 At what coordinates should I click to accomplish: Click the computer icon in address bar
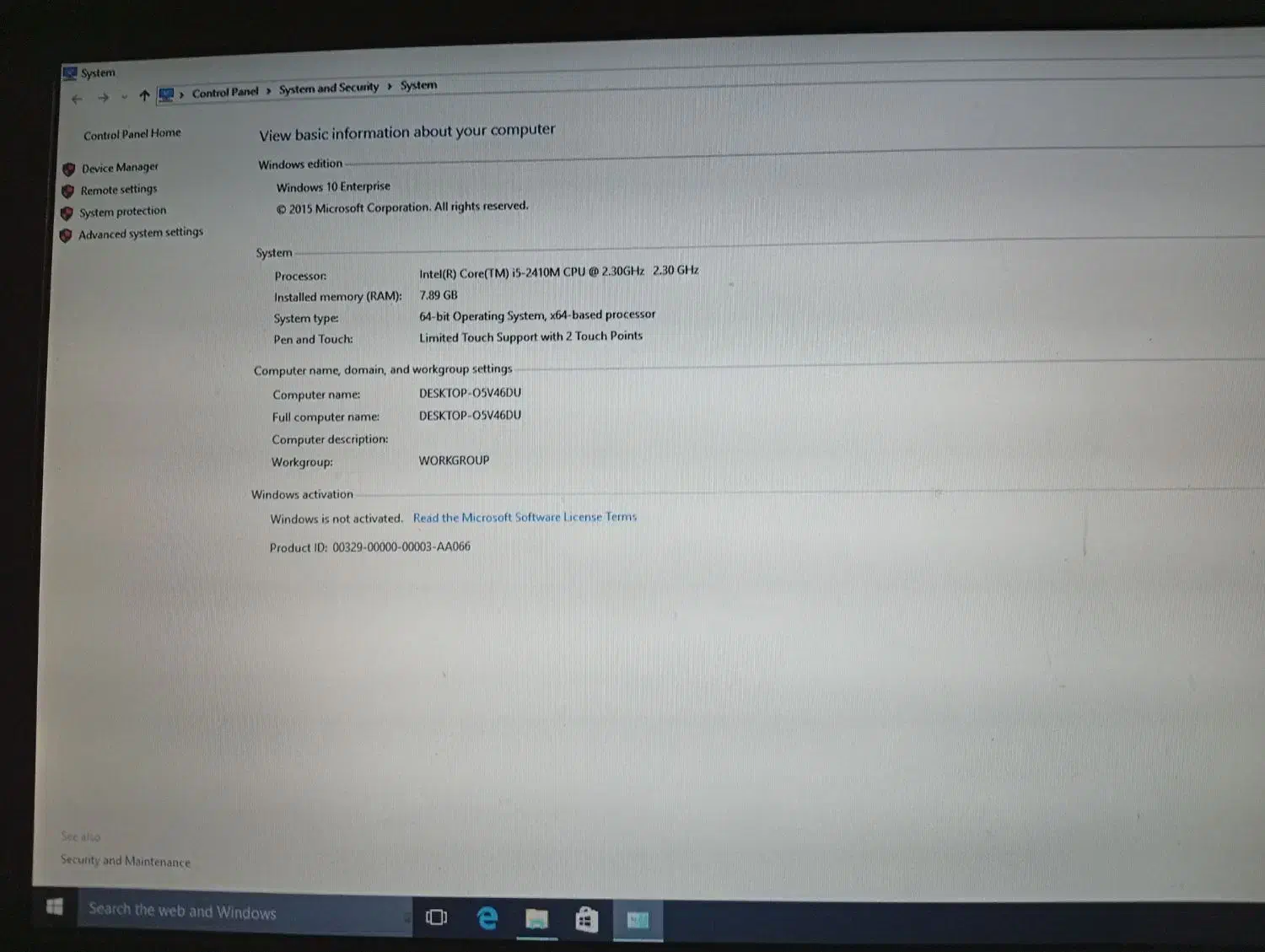(166, 94)
